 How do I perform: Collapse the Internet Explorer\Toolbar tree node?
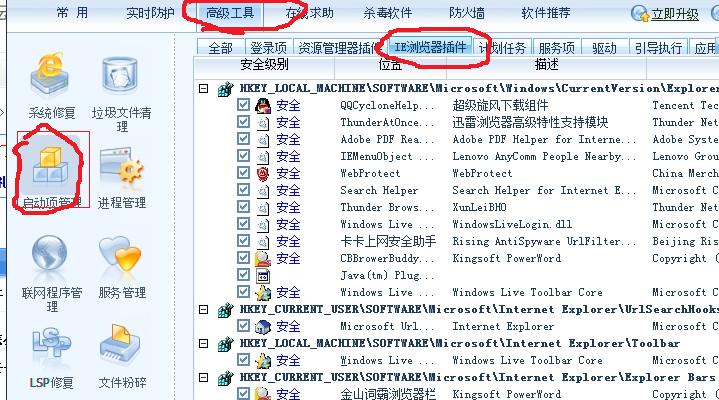pos(204,344)
